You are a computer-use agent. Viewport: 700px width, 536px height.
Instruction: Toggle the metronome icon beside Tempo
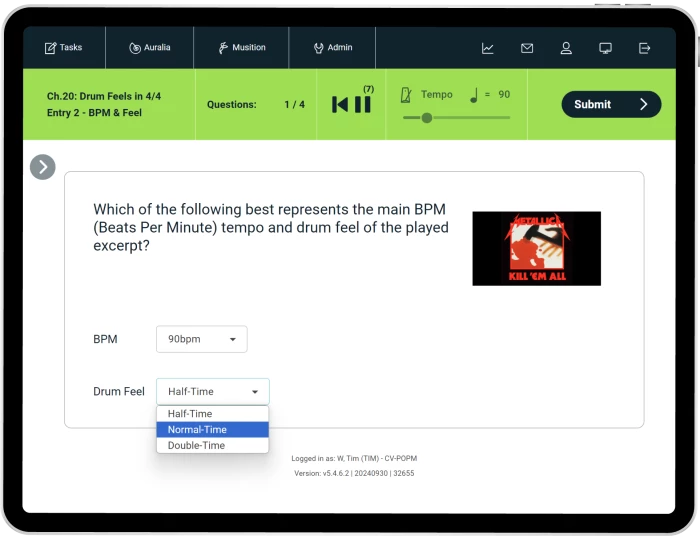click(406, 95)
